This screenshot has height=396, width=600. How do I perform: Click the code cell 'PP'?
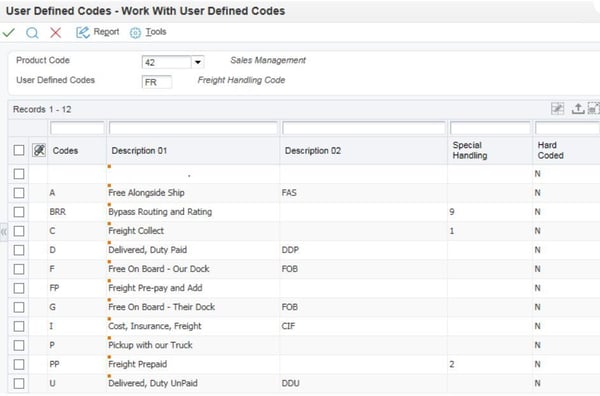tap(54, 364)
